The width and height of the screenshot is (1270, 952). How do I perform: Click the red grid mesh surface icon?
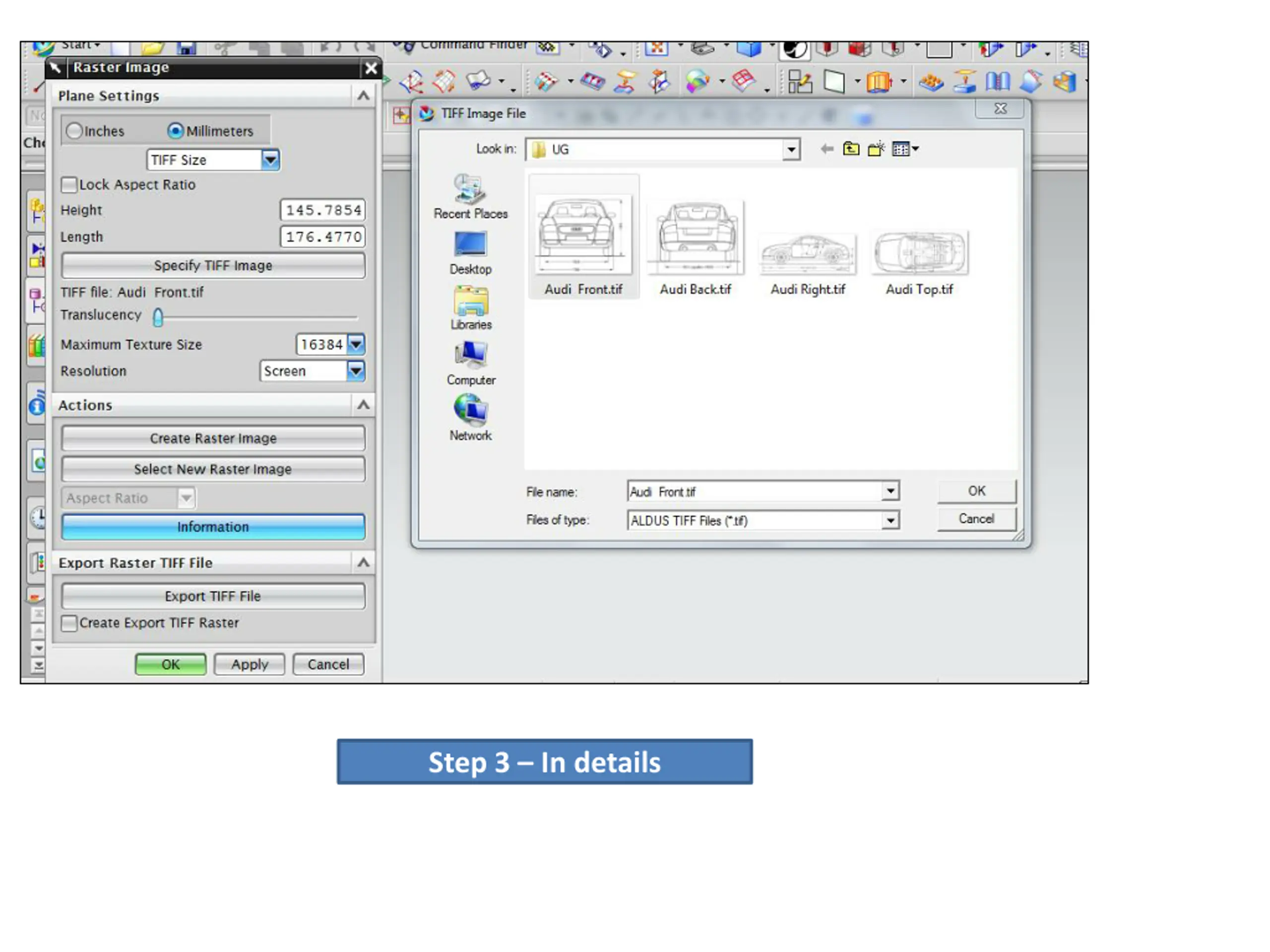point(743,80)
